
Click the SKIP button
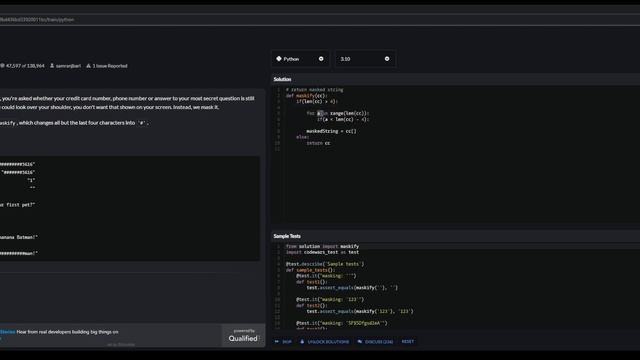click(283, 342)
